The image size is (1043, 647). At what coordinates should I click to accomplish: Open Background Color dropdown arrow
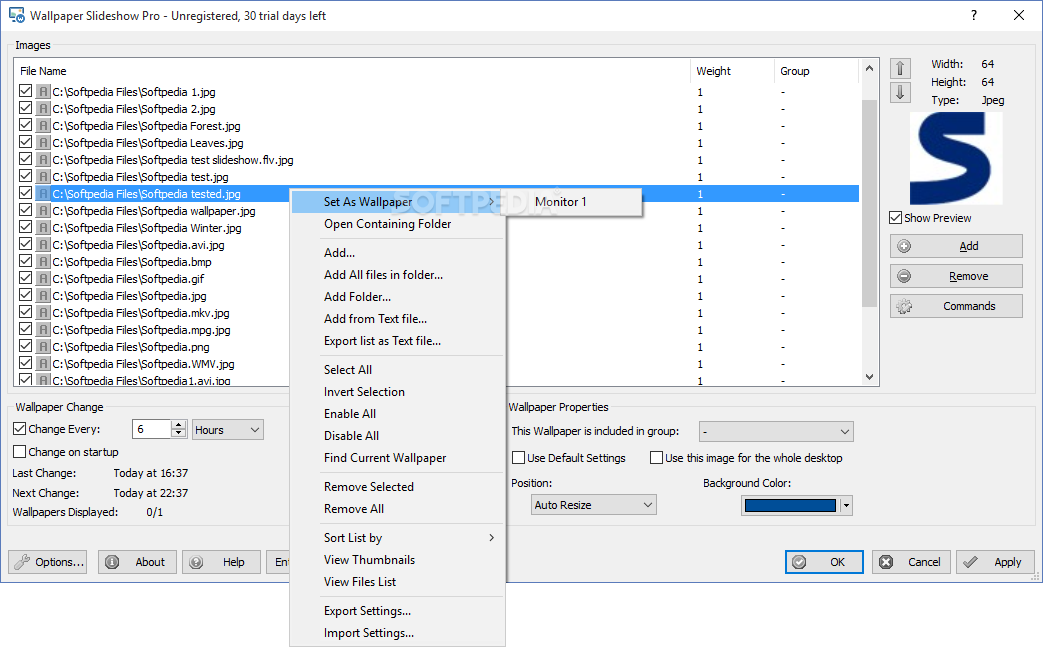[x=846, y=505]
